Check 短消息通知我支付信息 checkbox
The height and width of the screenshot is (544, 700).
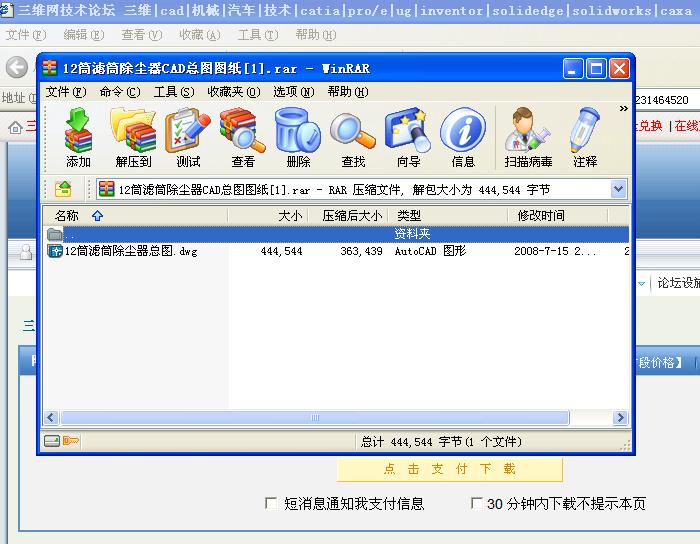pos(271,503)
